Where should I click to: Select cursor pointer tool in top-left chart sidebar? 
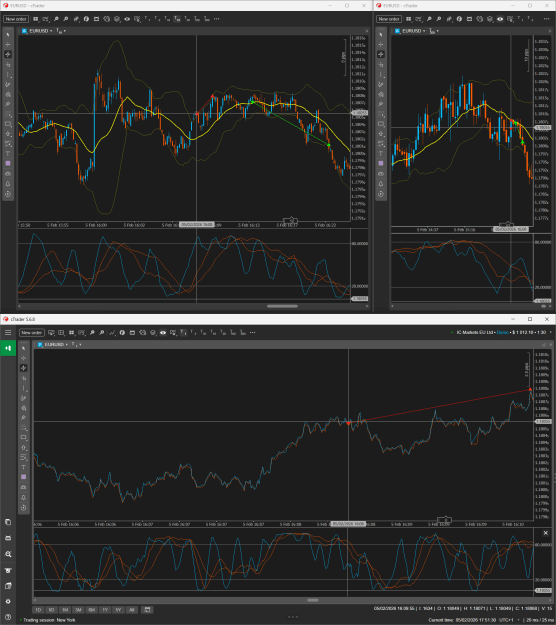coord(8,35)
